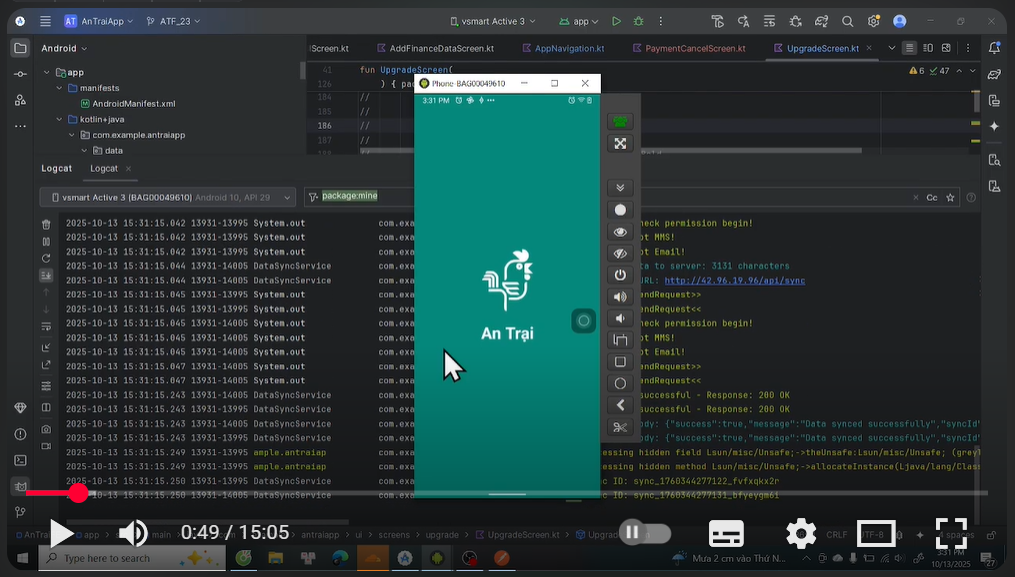Switch to the PaymentCancelScreen.kt tab
Screen dimensions: 1015x577
pos(694,47)
